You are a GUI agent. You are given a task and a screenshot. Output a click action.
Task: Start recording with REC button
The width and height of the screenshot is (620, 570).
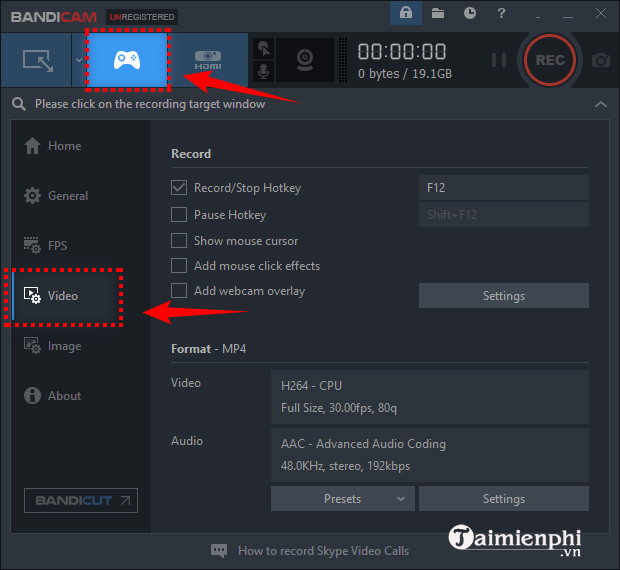[x=550, y=60]
